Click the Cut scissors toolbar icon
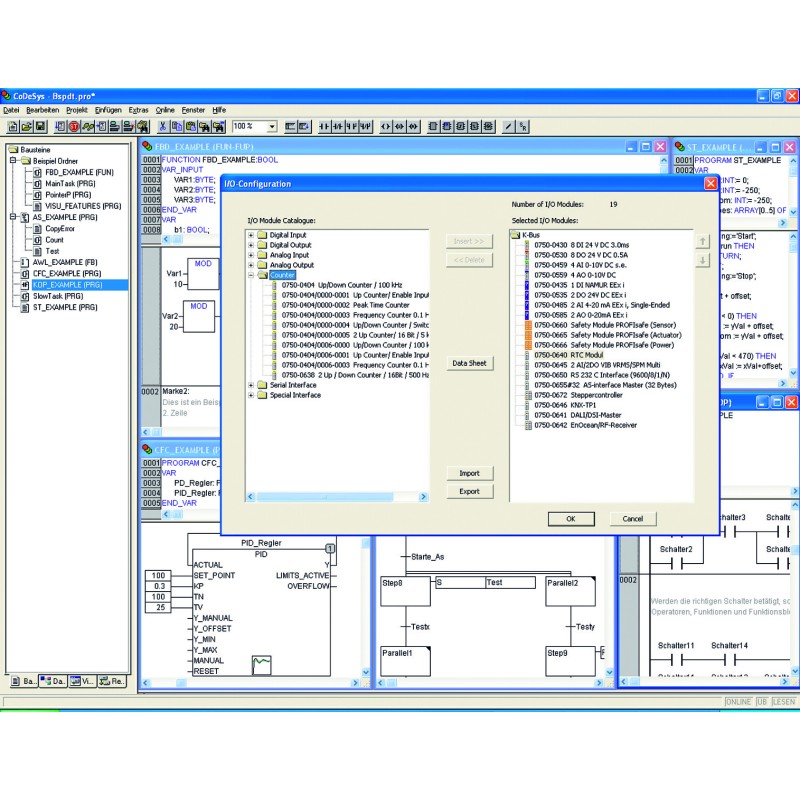 [164, 126]
